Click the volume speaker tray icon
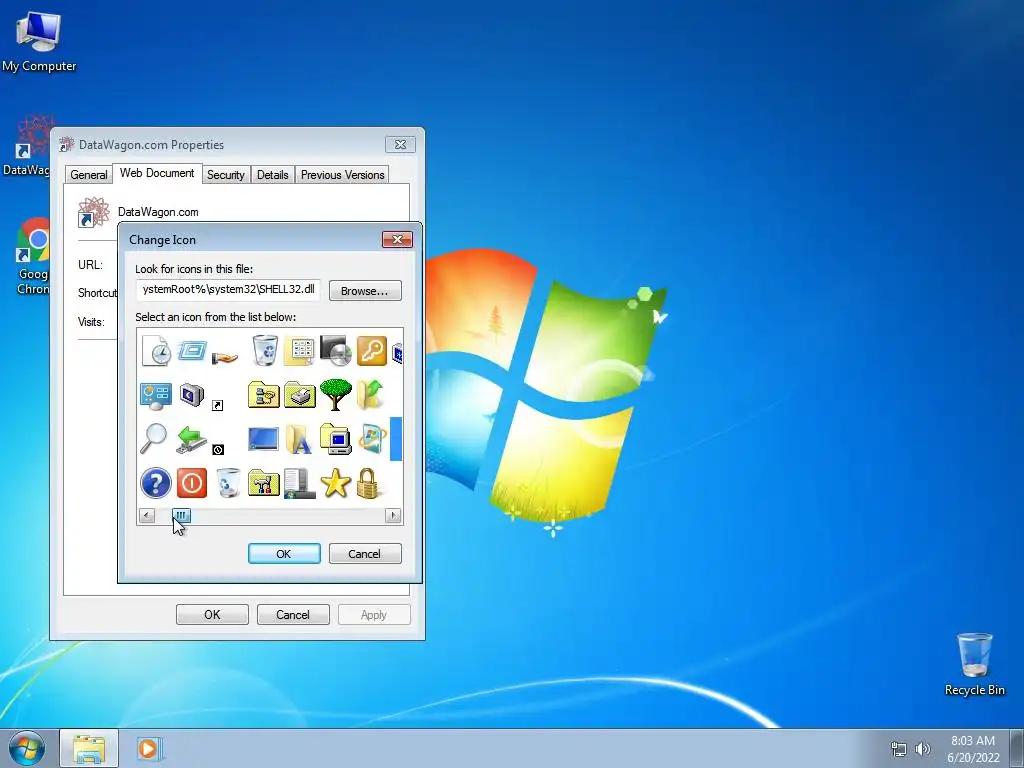The height and width of the screenshot is (768, 1024). [x=922, y=749]
